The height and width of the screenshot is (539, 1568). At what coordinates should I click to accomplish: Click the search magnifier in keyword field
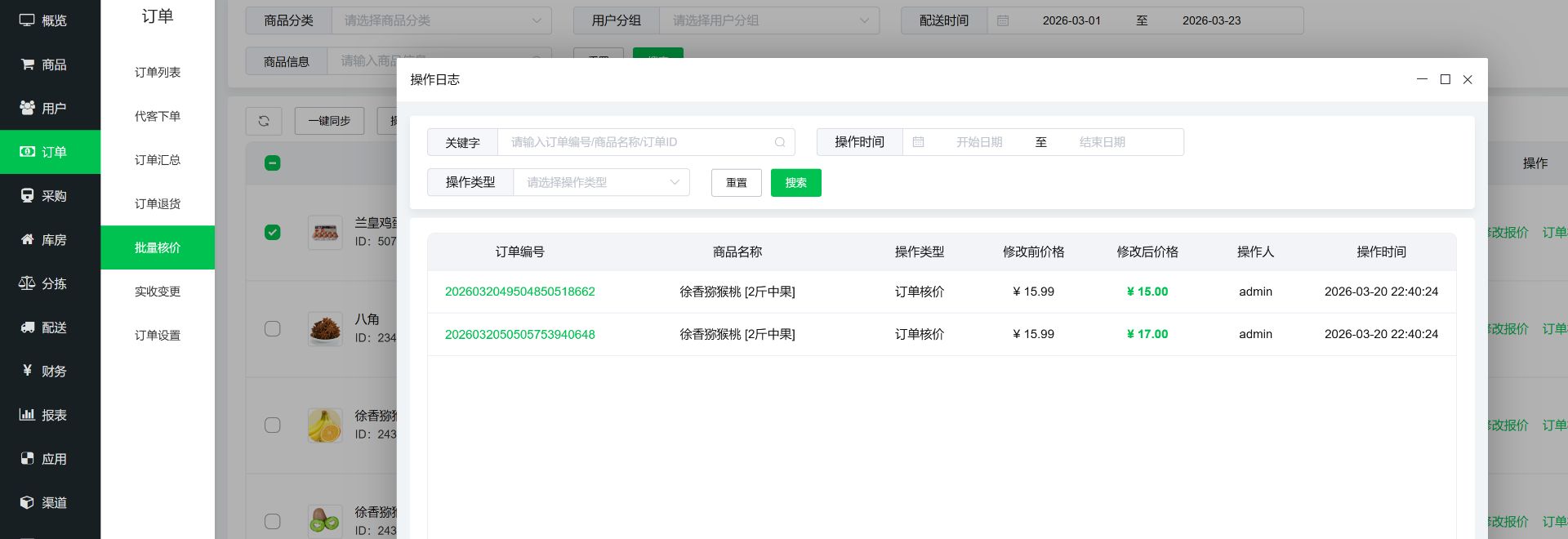pyautogui.click(x=780, y=142)
